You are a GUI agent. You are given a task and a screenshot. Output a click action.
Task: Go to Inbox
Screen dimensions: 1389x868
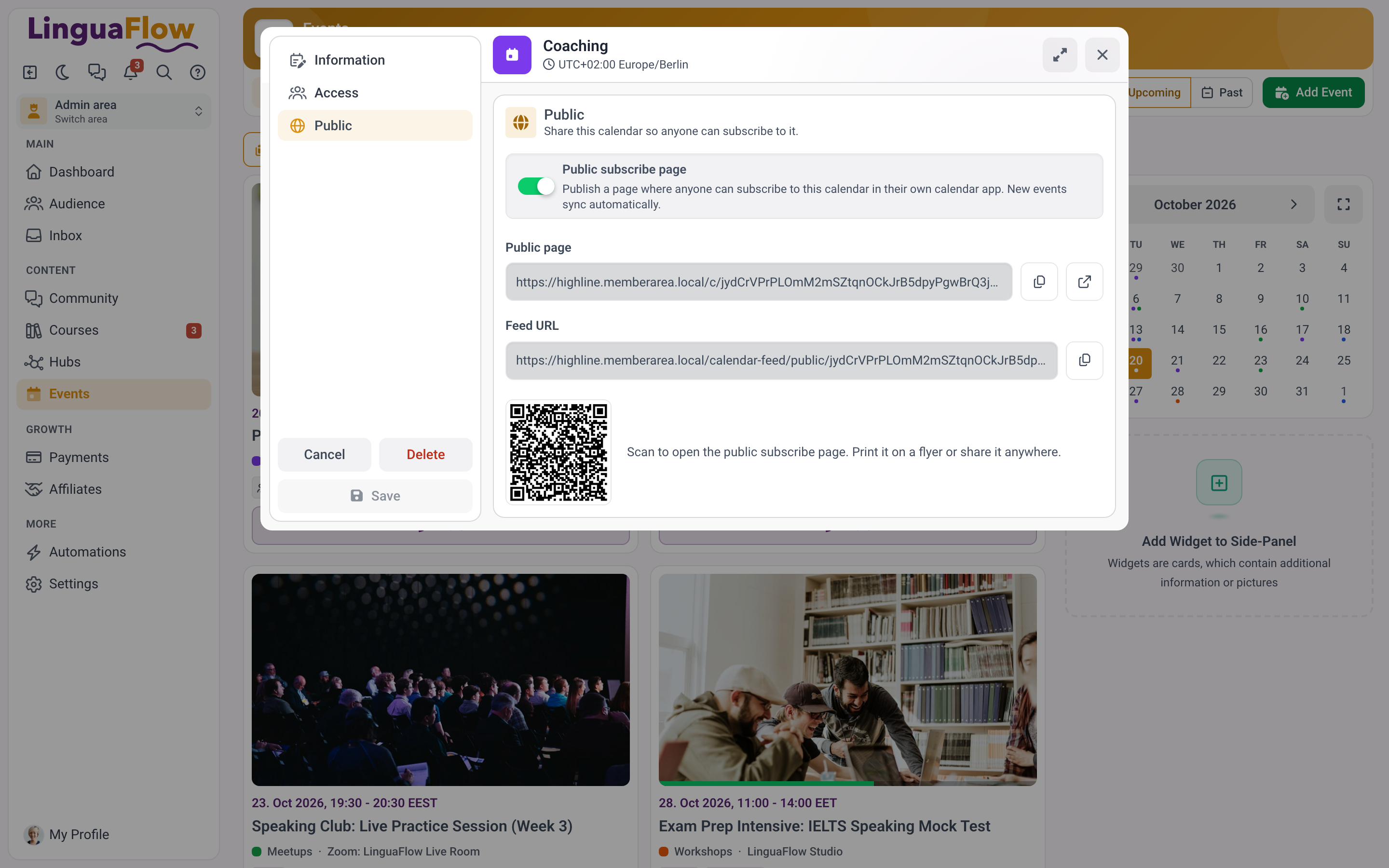pyautogui.click(x=114, y=235)
